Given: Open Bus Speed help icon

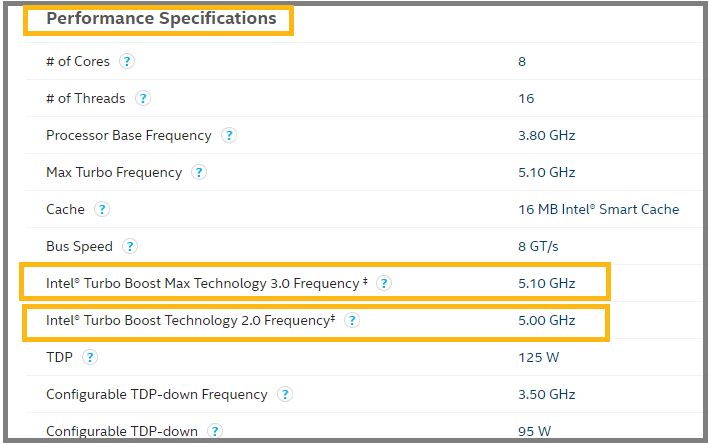Looking at the screenshot, I should click(x=130, y=246).
